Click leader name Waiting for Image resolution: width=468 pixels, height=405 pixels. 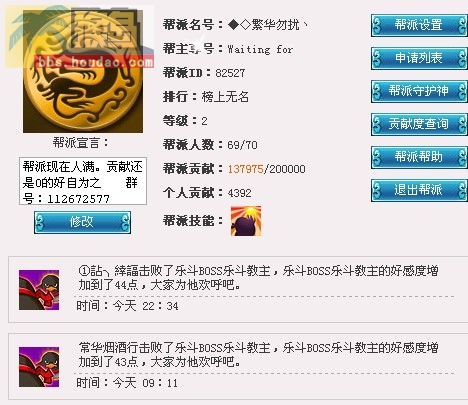(x=260, y=49)
